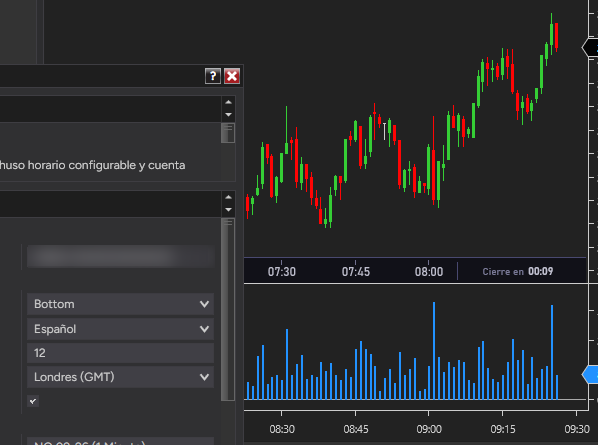Open the partially visible dropdown at dialog bottom

121,441
